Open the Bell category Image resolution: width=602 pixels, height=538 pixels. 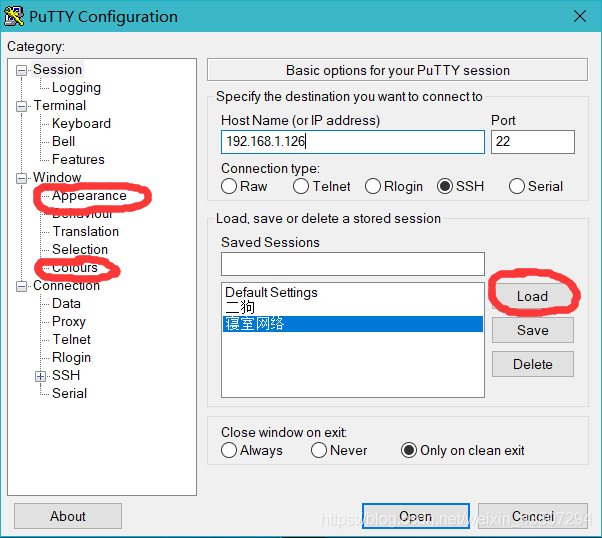[x=63, y=141]
